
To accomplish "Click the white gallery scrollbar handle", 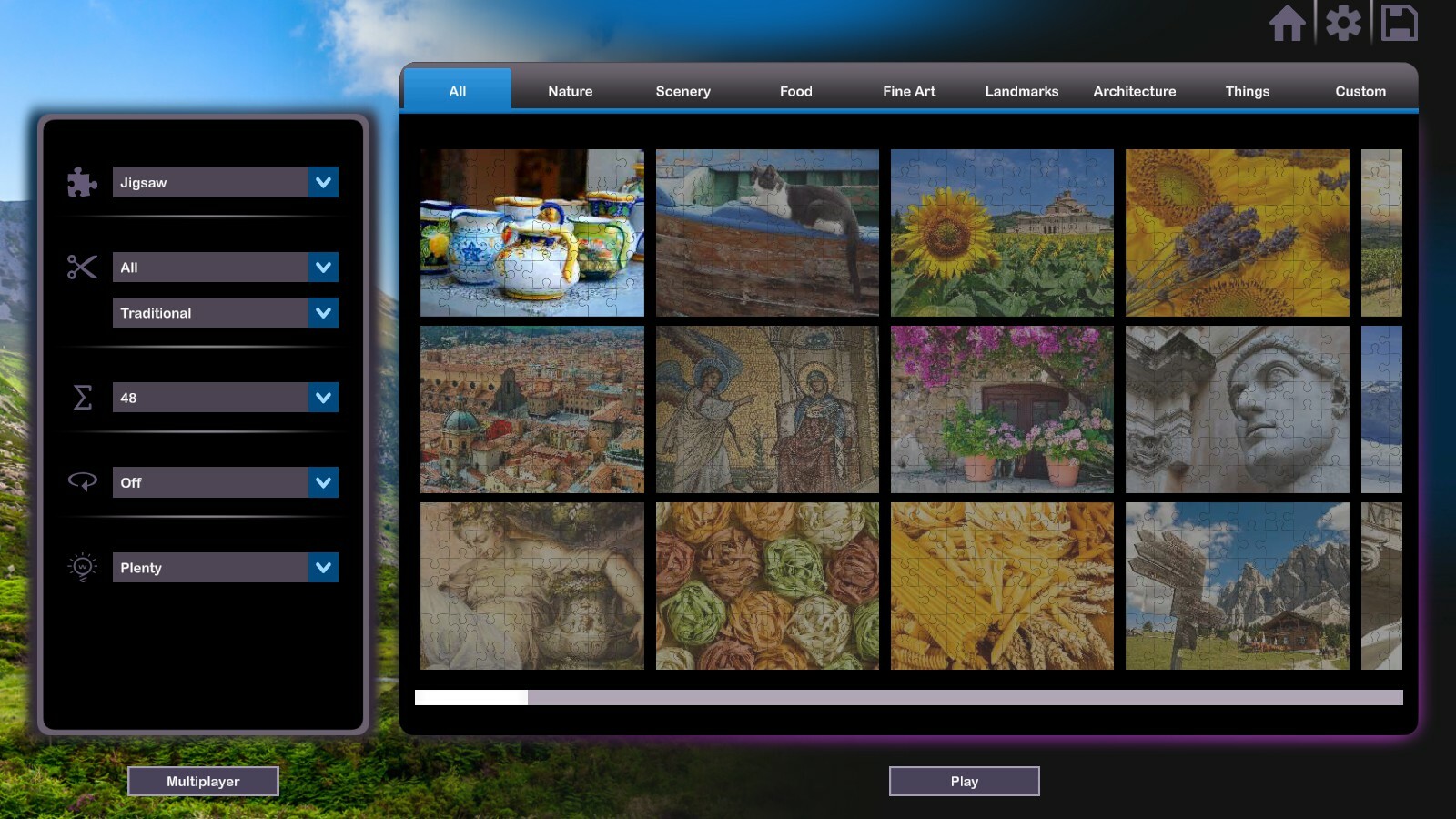I will (471, 697).
